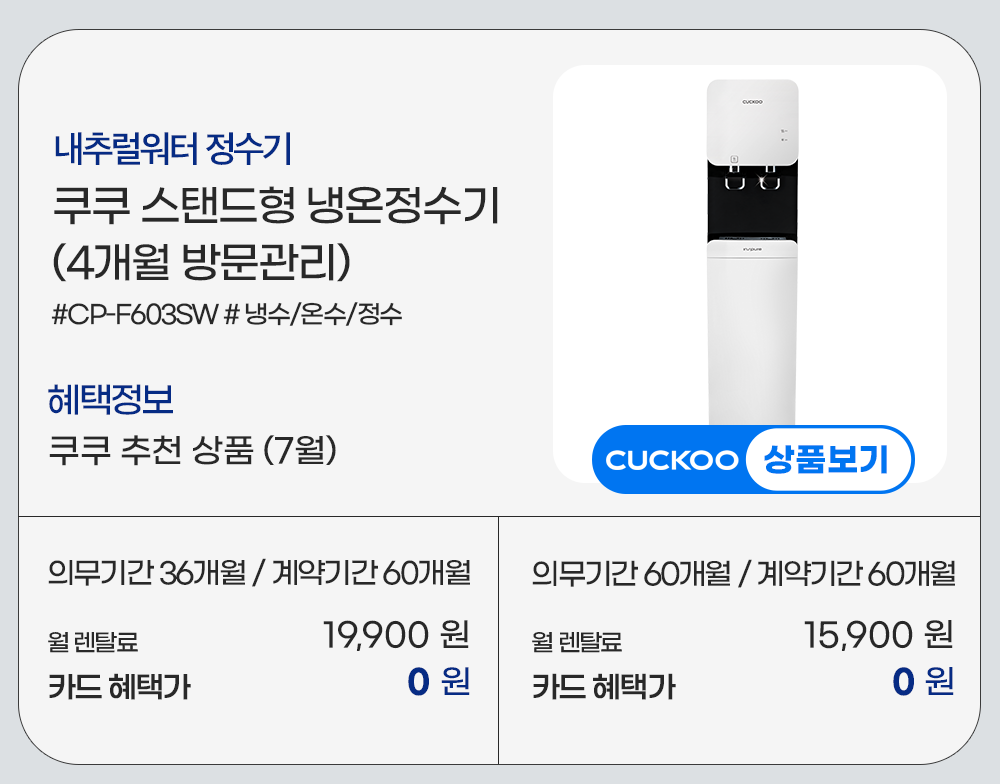
Task: Click the small CUCKOO logo atop the purifier
Action: (752, 101)
